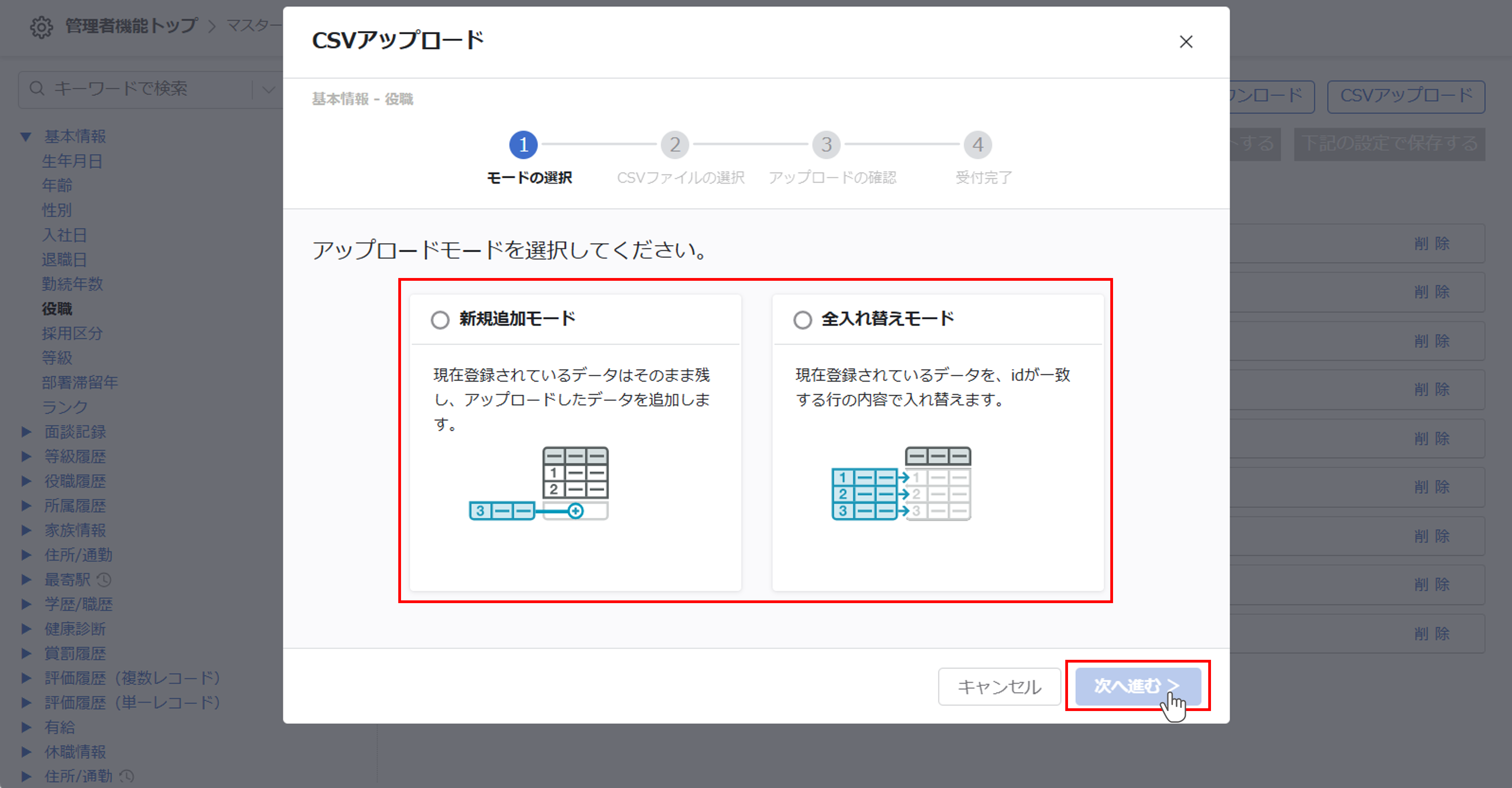Click the history clock icon next to 最寄駅
1512x788 pixels.
click(104, 579)
